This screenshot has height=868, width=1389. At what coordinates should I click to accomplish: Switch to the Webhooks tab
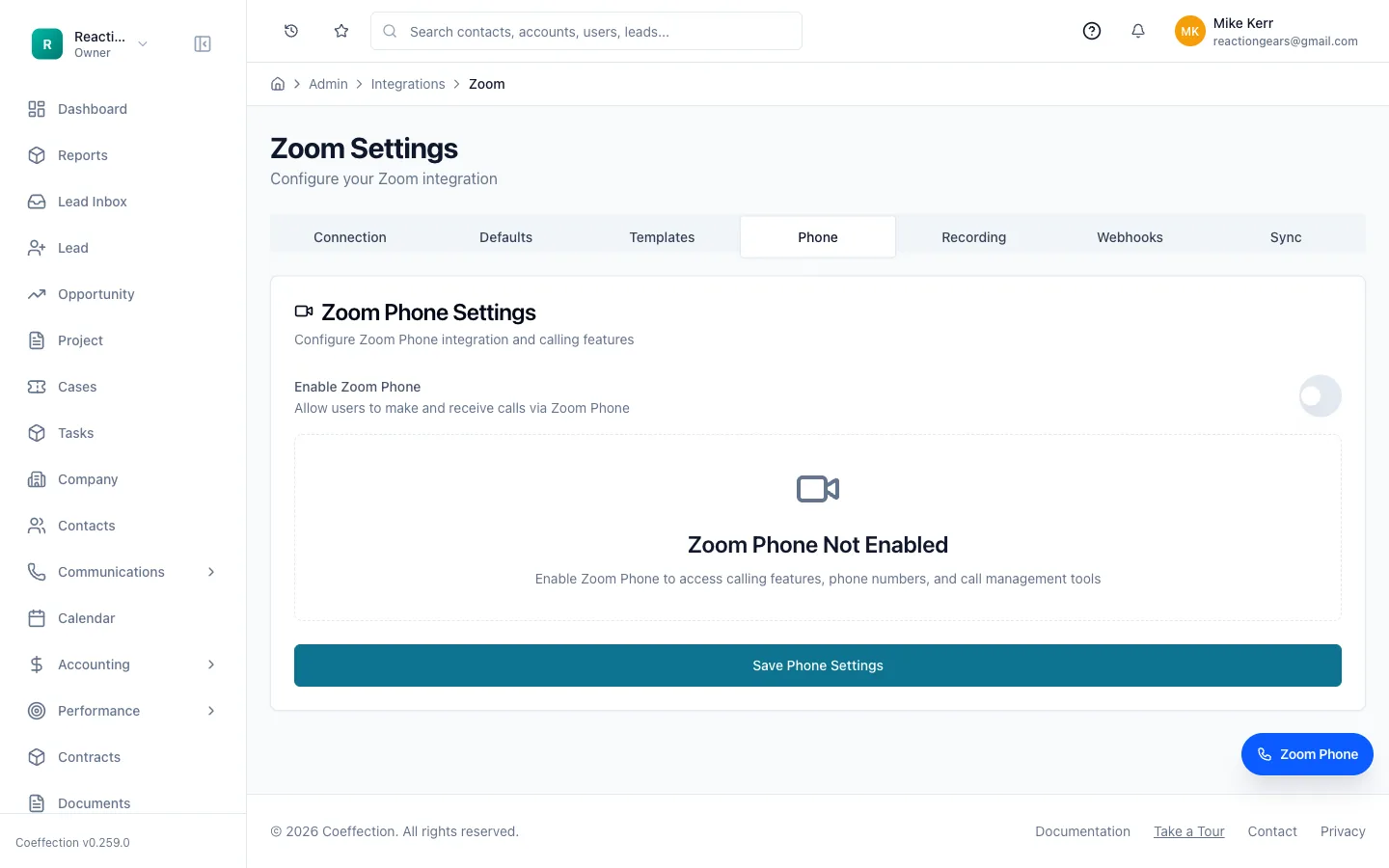point(1130,237)
